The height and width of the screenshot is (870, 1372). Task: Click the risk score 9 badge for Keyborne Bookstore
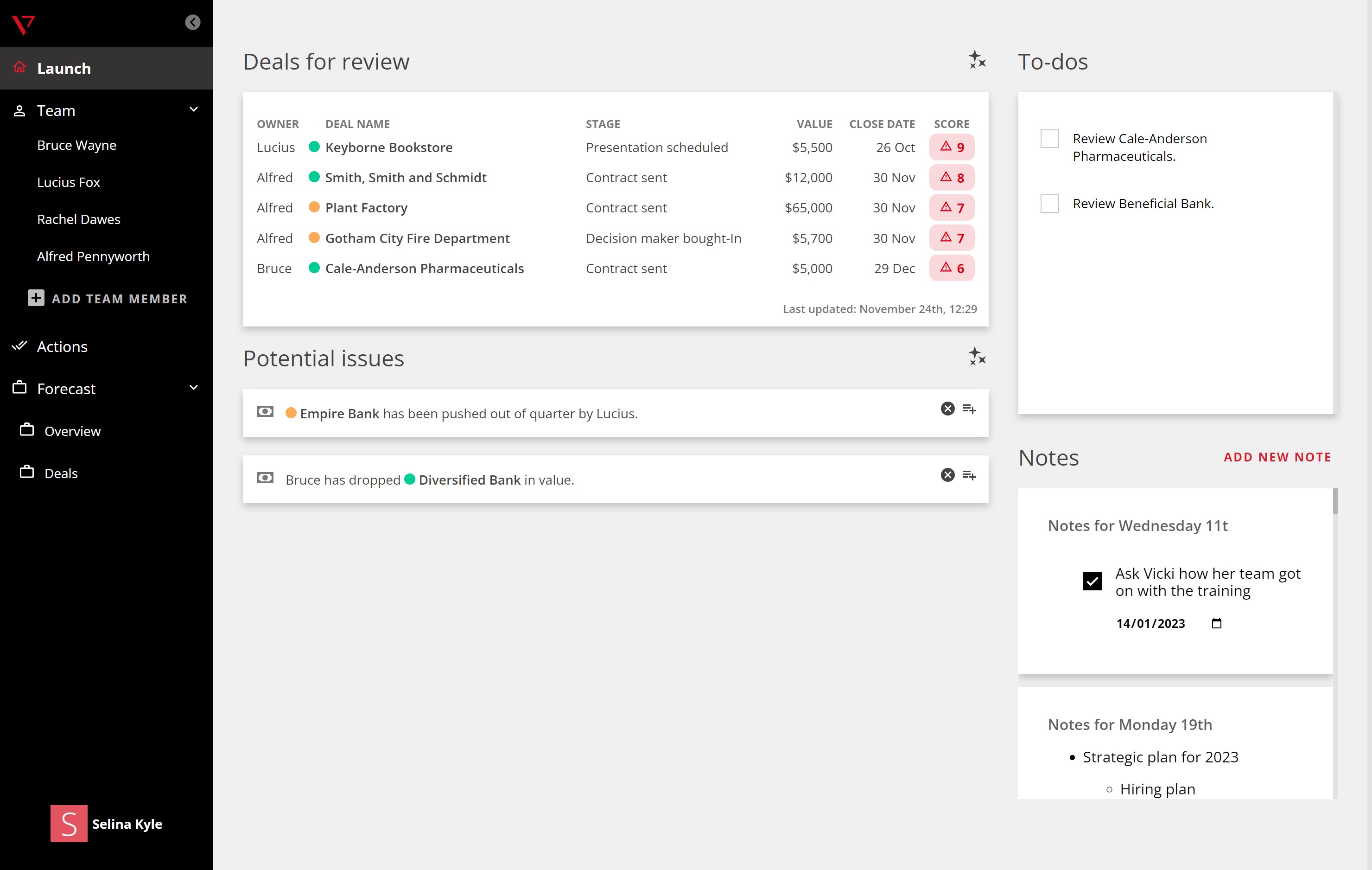(952, 147)
